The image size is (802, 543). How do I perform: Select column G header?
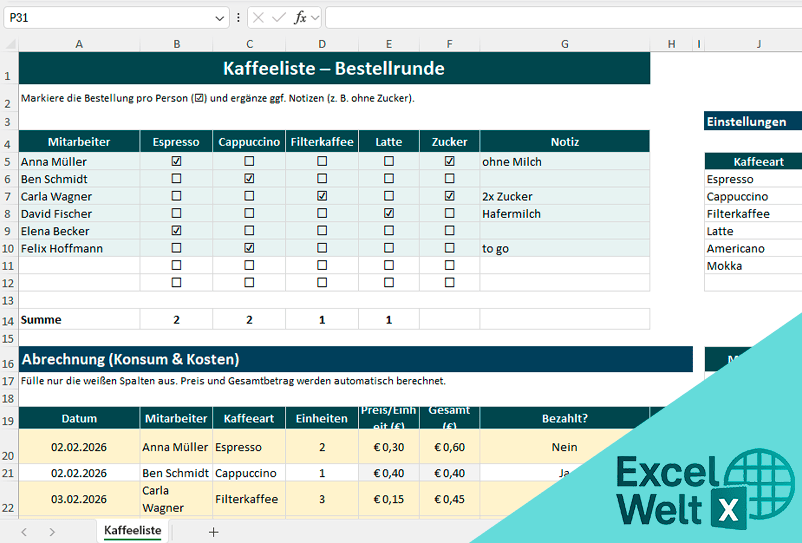point(565,44)
